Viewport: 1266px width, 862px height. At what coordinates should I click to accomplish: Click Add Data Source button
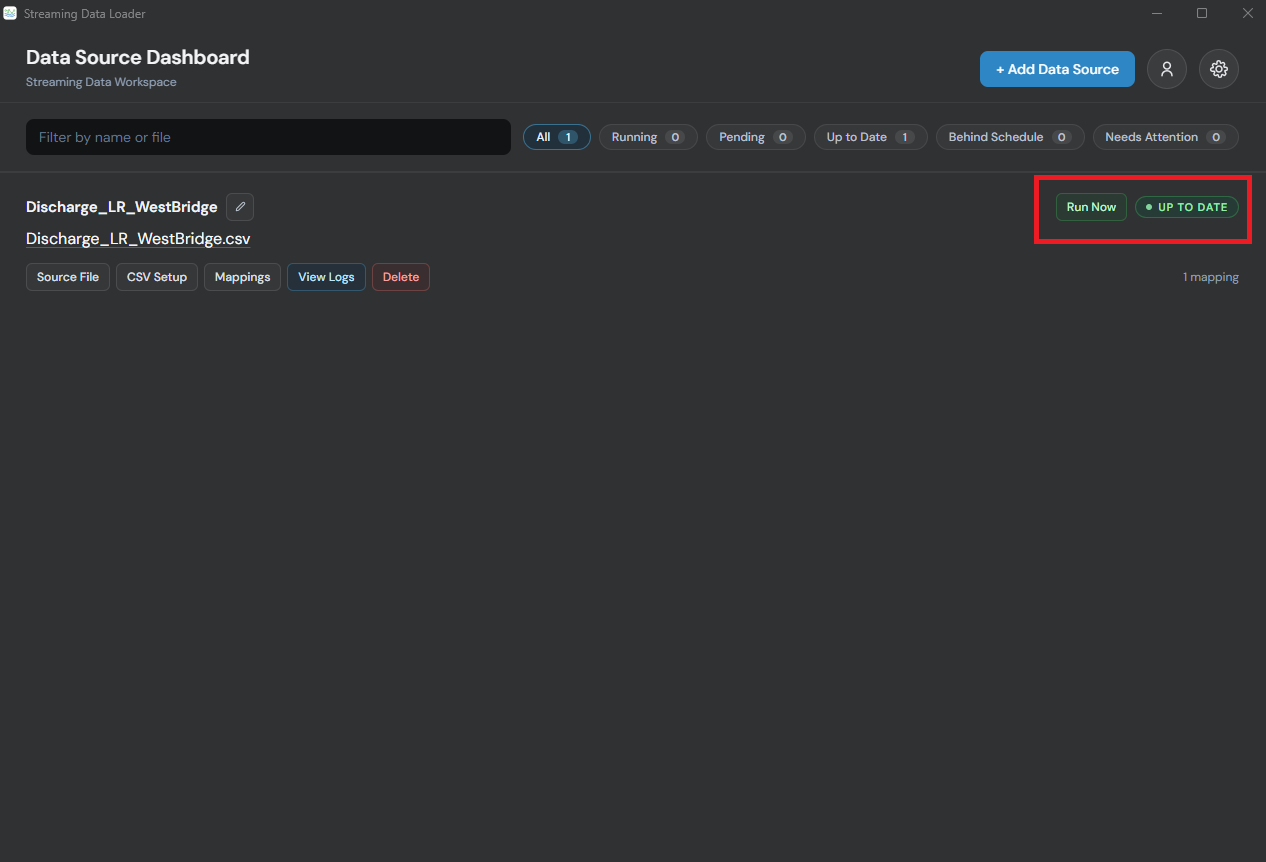[1057, 69]
